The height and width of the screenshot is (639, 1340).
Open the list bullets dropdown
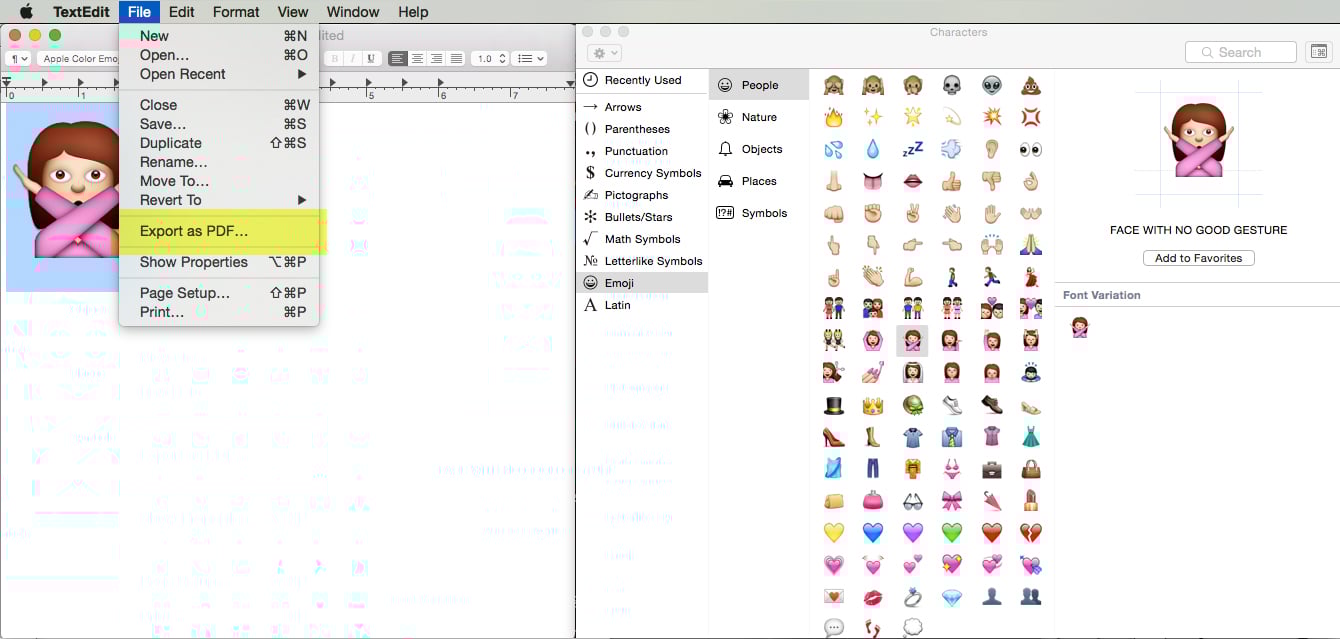tap(529, 59)
